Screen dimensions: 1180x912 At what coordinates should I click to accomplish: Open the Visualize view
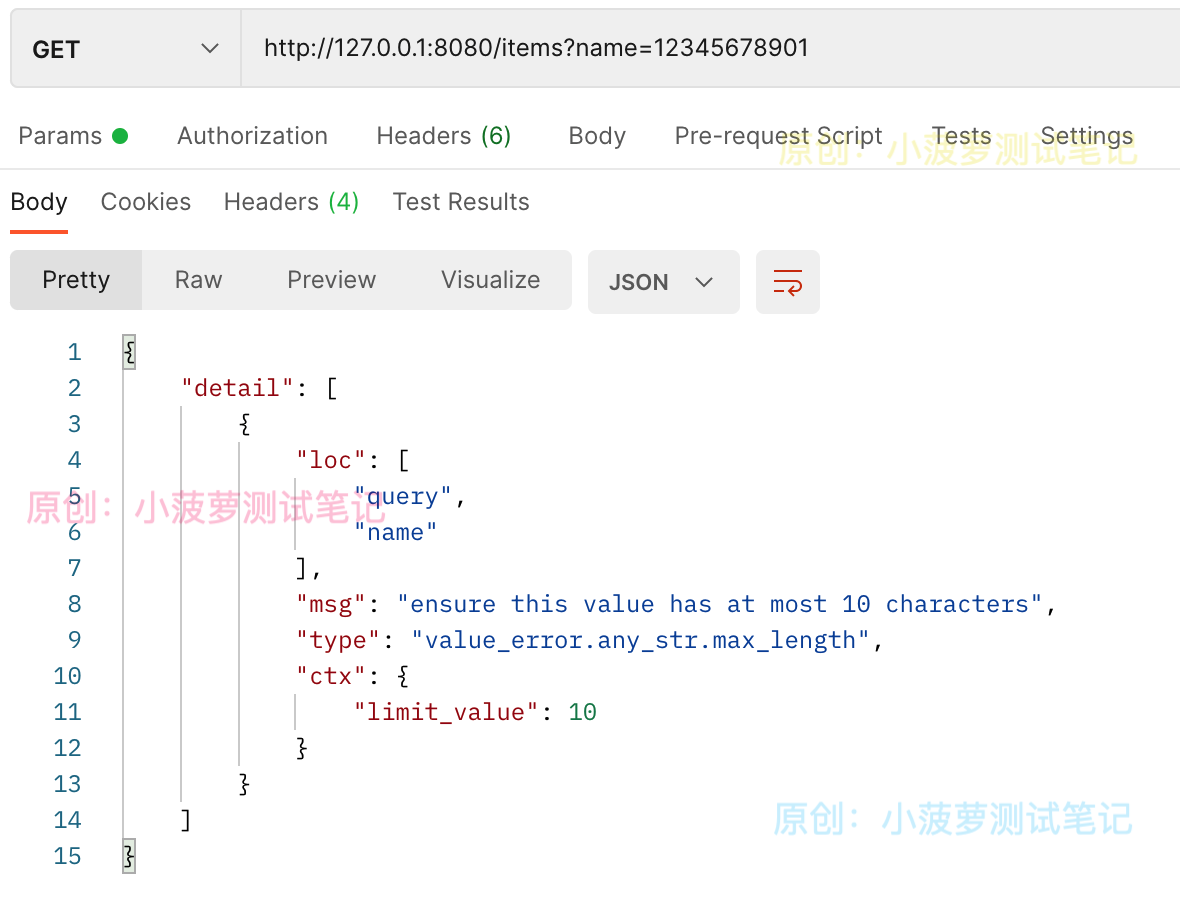click(x=491, y=280)
